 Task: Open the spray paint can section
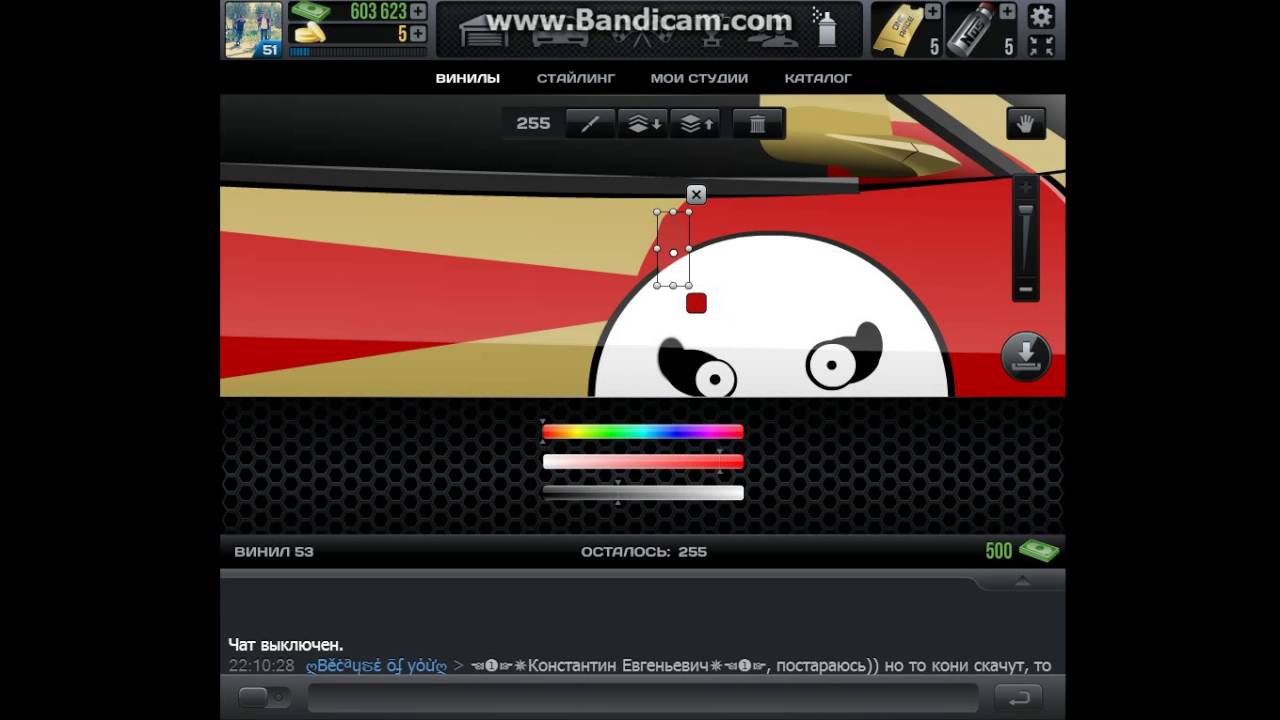tap(826, 28)
